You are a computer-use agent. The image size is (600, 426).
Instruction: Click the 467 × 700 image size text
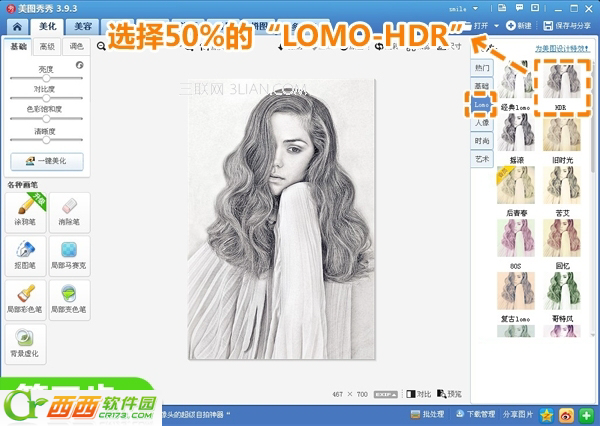350,394
